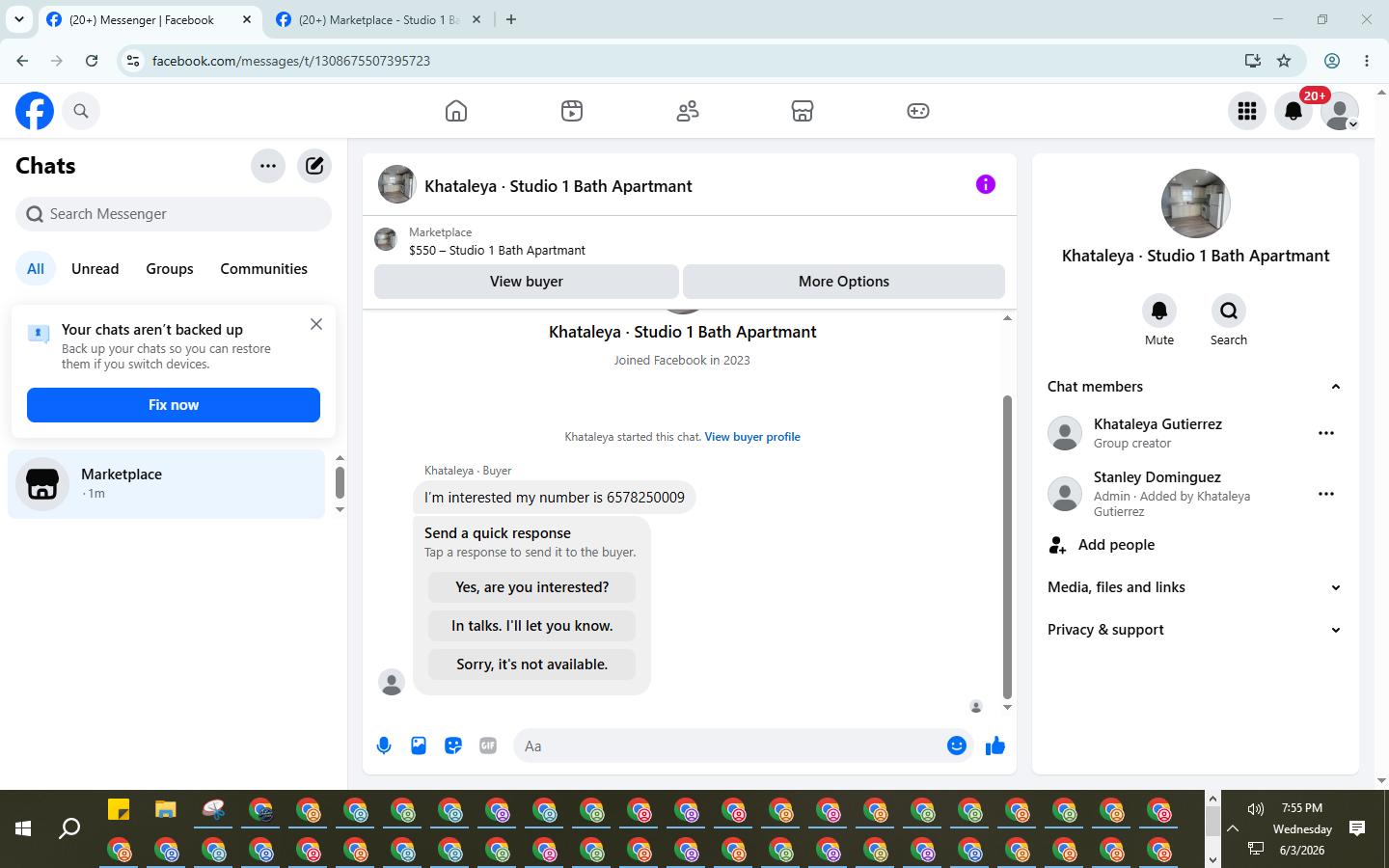This screenshot has height=868, width=1389.
Task: Bookmark this page with star icon
Action: [x=1284, y=61]
